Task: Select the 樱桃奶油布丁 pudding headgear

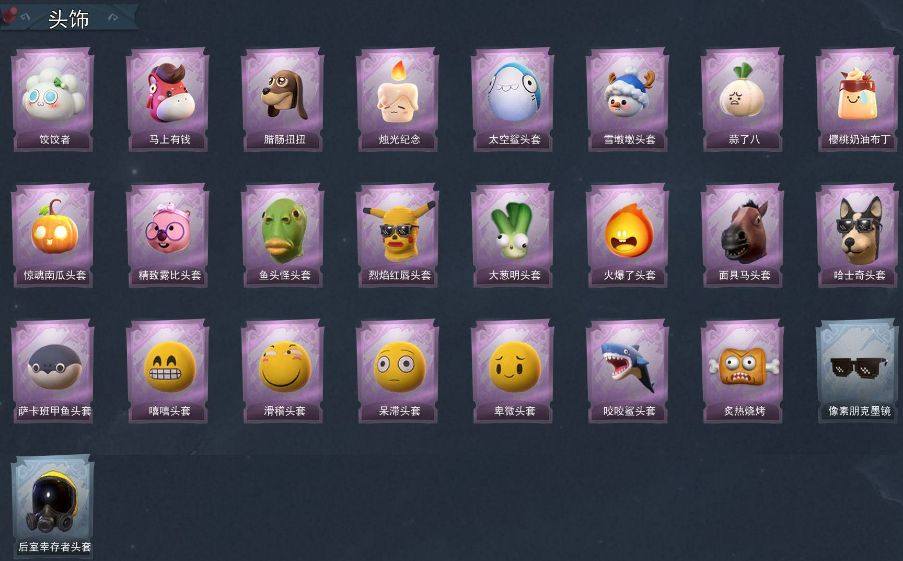Action: click(858, 99)
